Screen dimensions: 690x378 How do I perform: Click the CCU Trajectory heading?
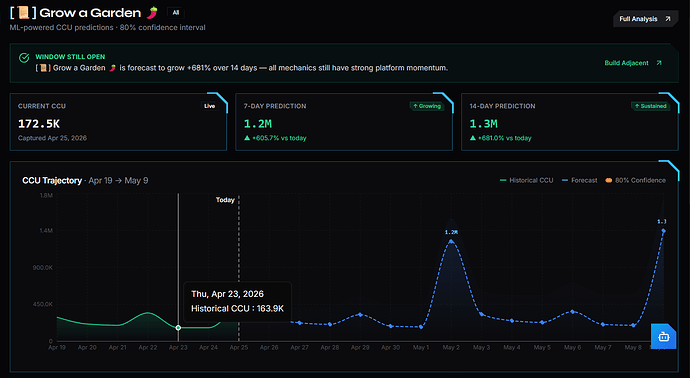[x=52, y=180]
